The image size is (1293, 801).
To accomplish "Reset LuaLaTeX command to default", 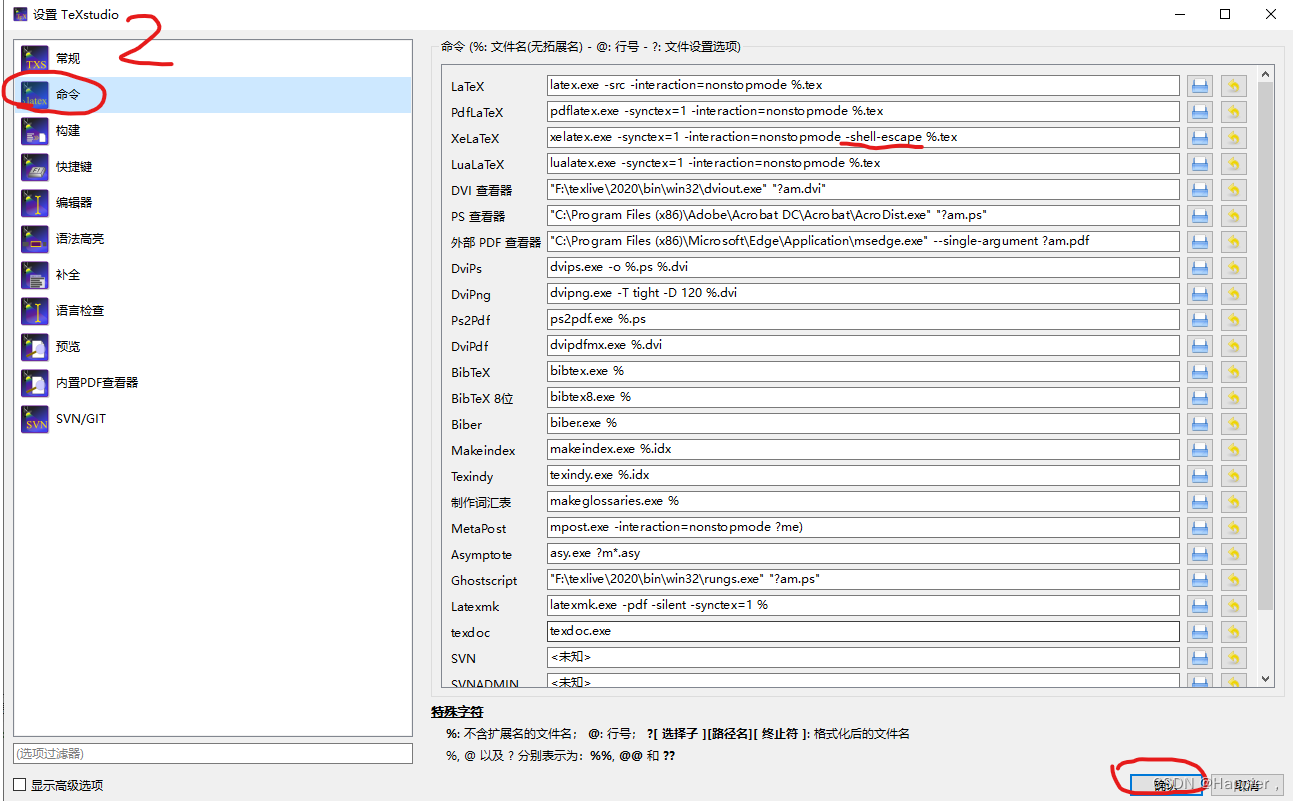I will click(1234, 164).
